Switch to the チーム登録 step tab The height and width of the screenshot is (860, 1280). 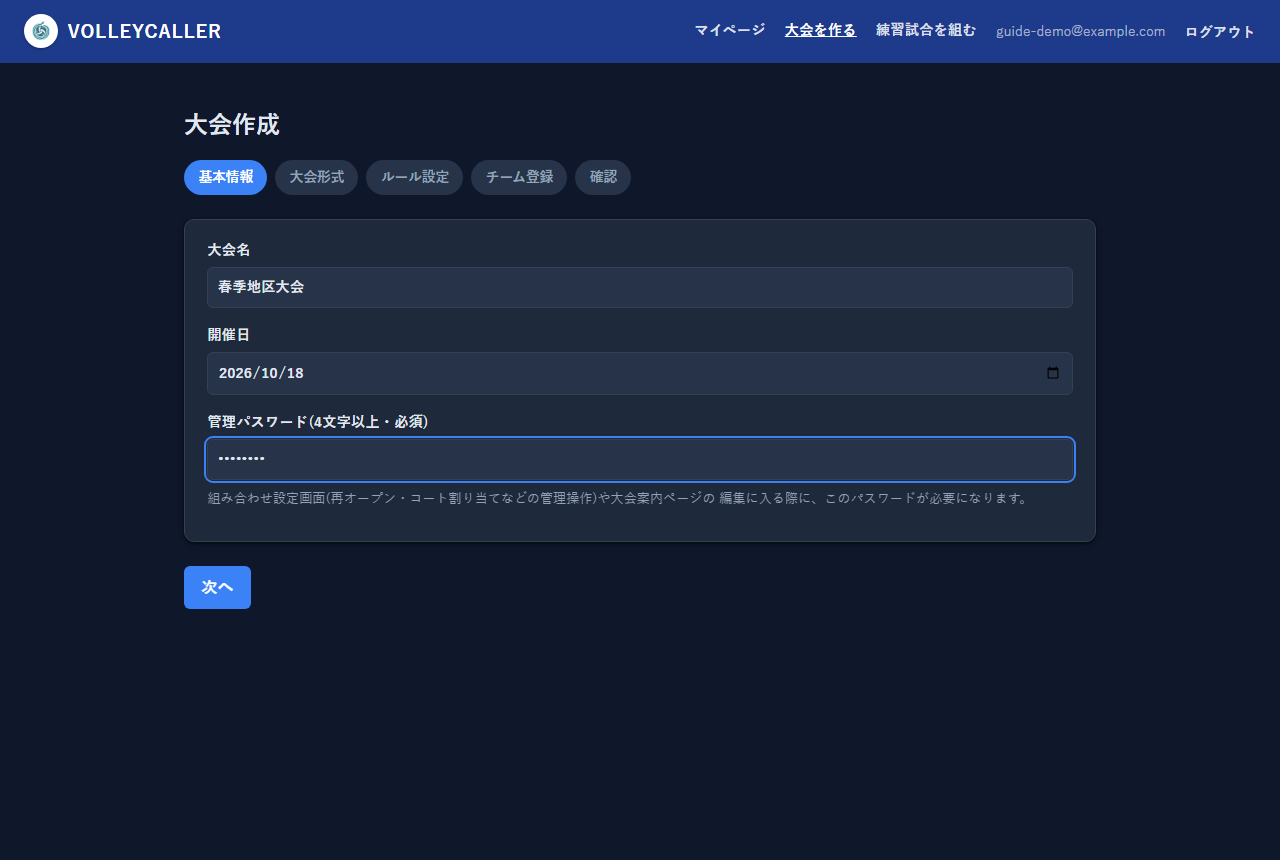[519, 177]
